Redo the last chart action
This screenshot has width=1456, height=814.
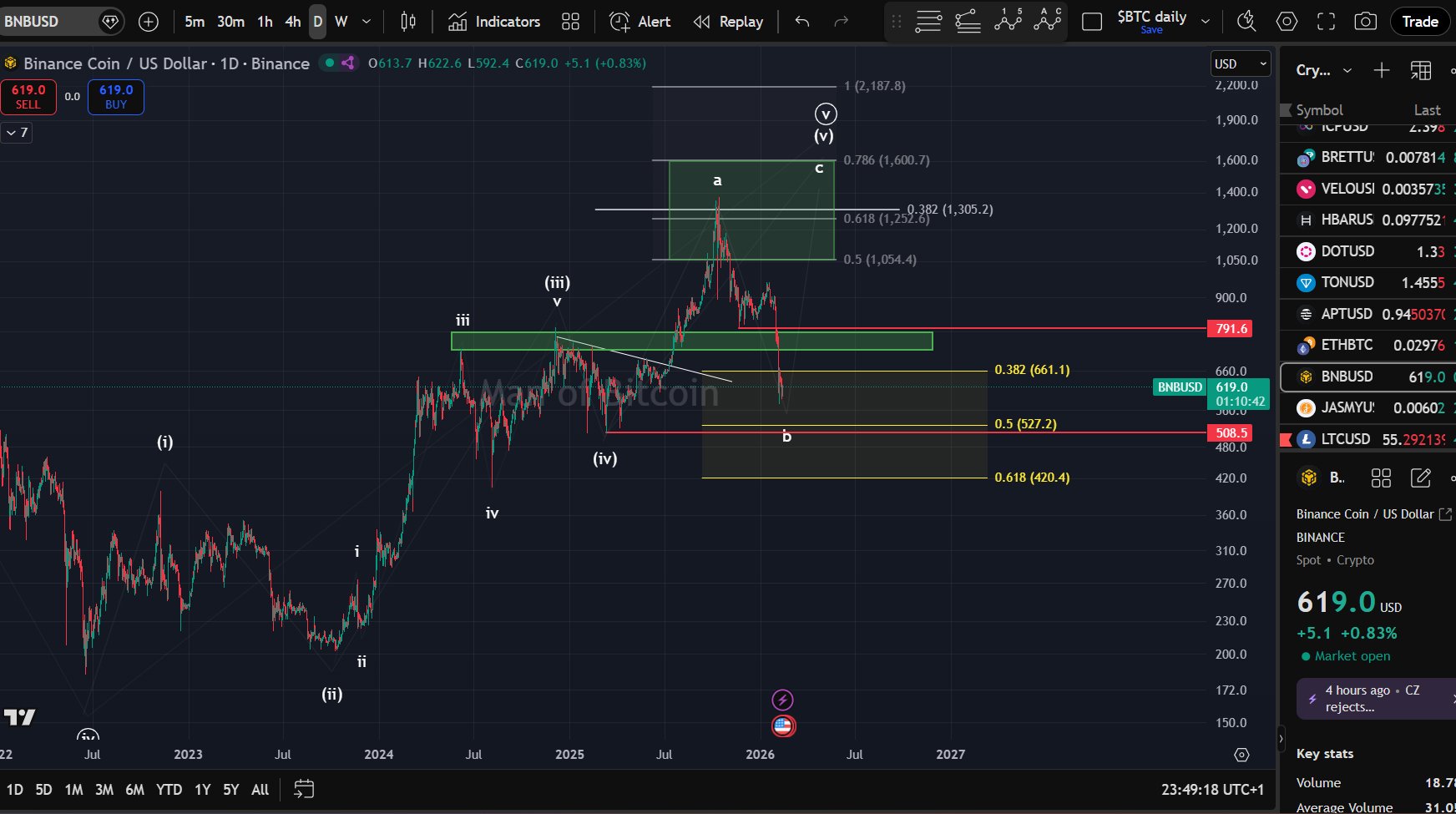pyautogui.click(x=842, y=22)
